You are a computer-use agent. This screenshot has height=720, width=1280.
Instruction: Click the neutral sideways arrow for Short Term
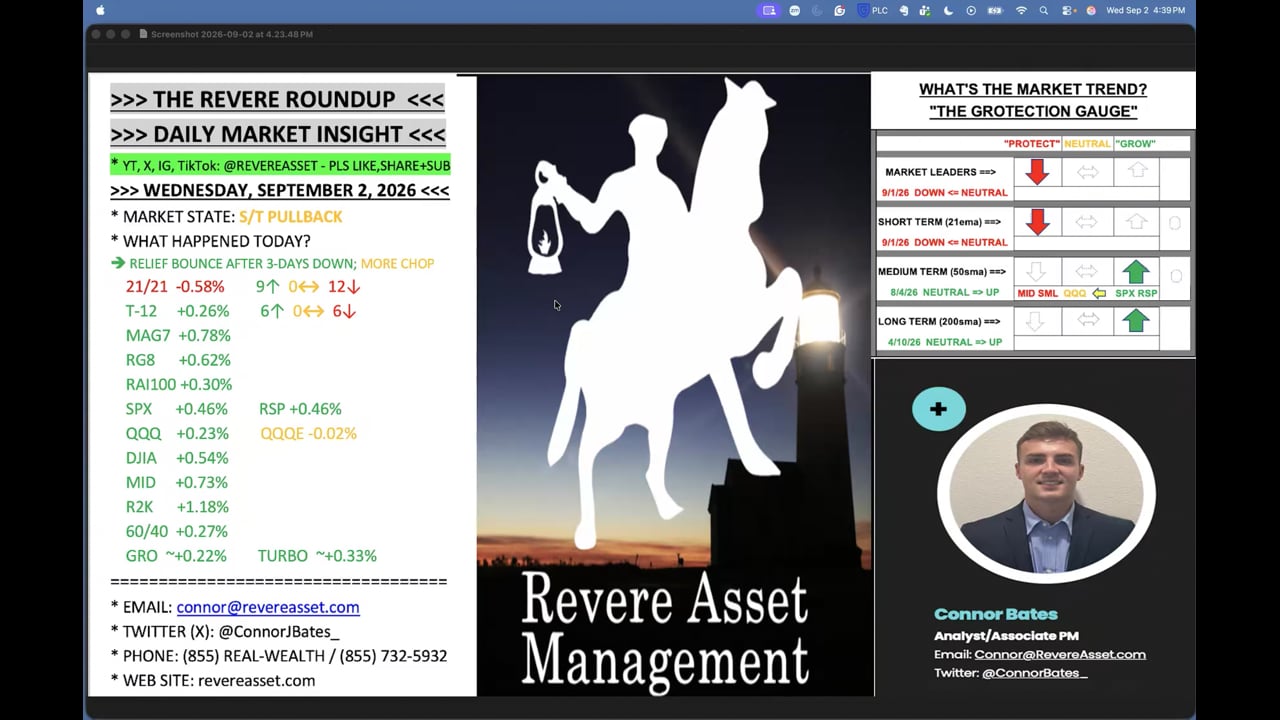(1087, 222)
